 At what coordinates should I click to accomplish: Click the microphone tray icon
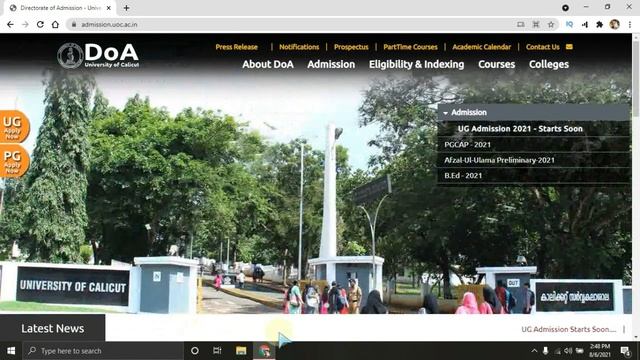tap(545, 351)
